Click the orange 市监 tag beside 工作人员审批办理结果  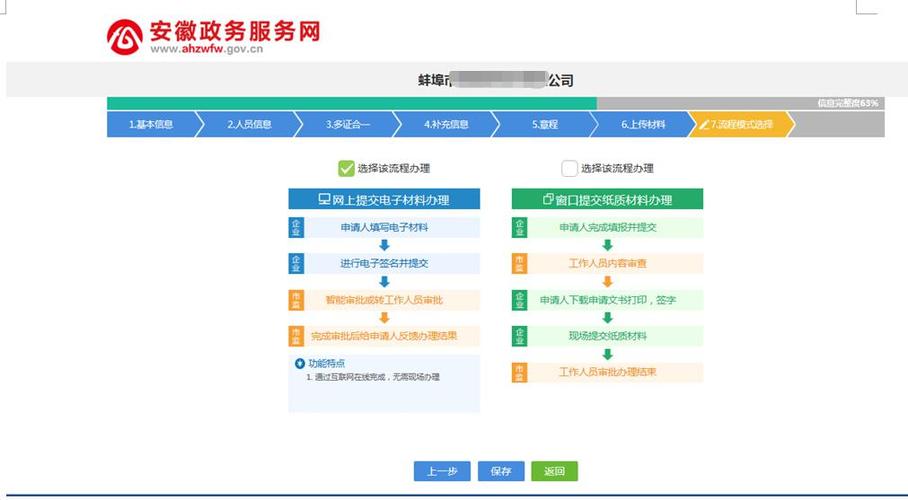coord(519,372)
